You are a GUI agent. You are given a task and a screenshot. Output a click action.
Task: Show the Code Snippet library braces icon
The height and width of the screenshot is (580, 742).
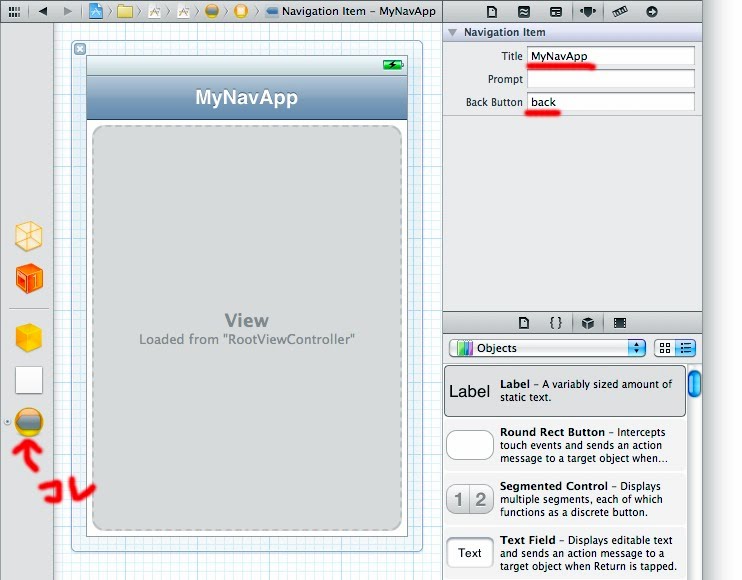pyautogui.click(x=556, y=323)
